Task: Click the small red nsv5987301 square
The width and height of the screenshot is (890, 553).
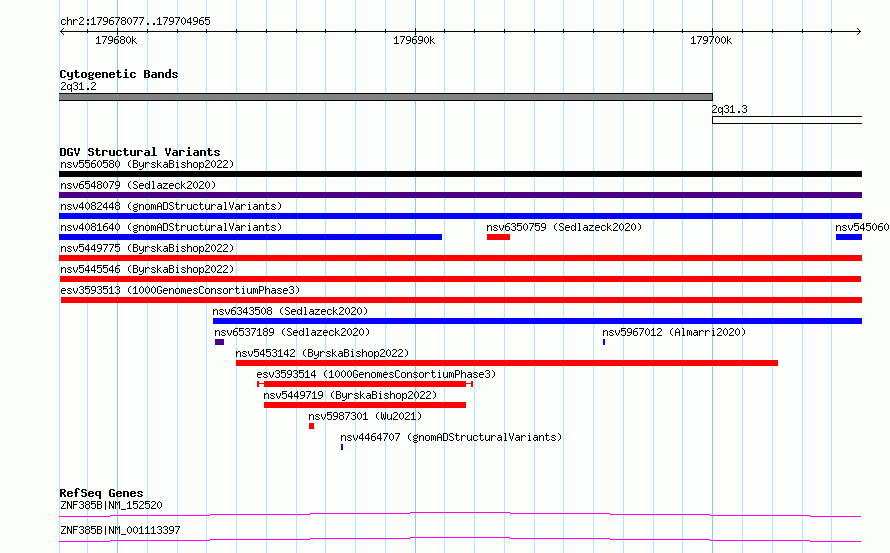Action: (x=312, y=426)
